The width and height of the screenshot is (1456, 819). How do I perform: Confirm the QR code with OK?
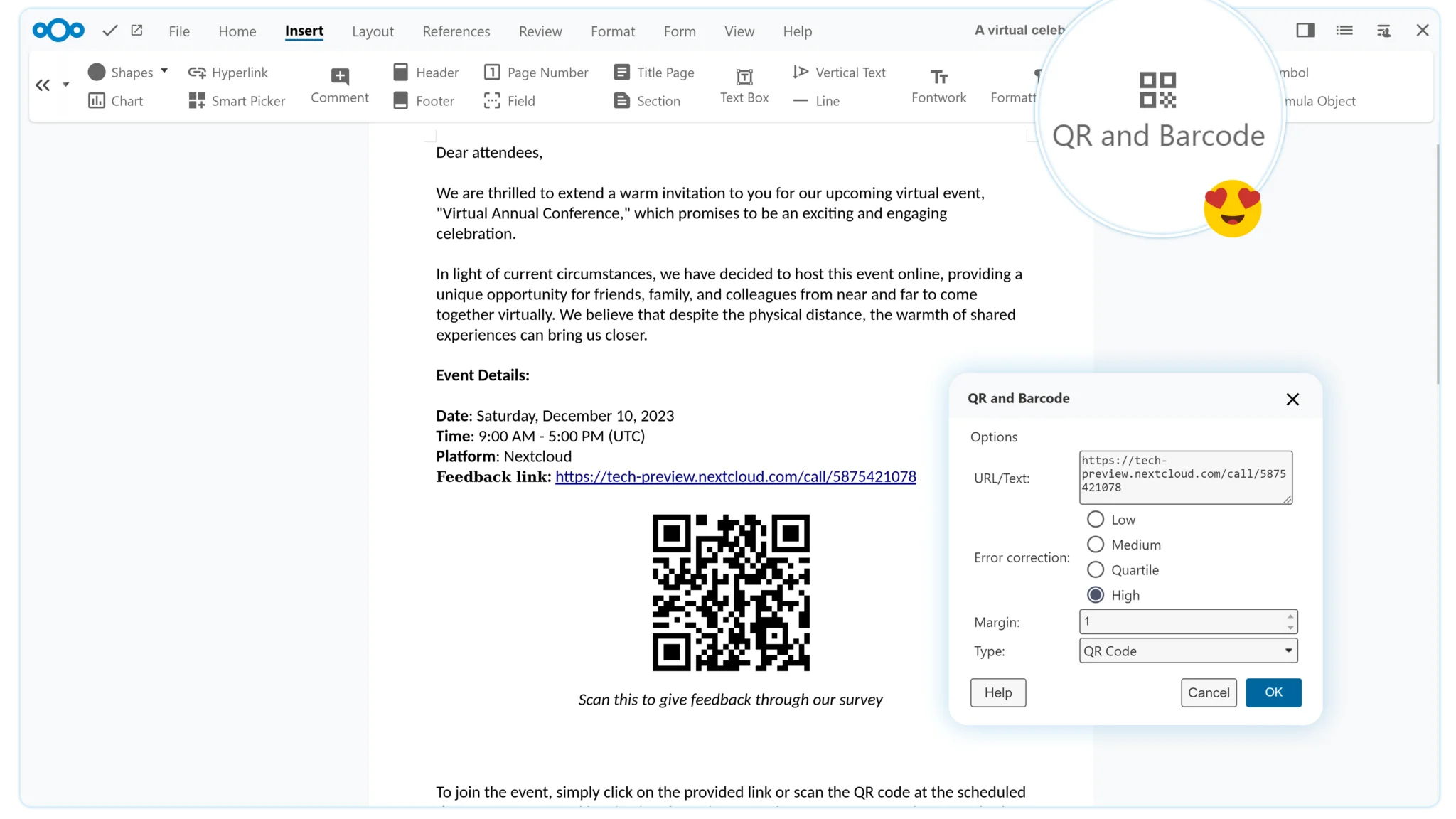point(1273,692)
